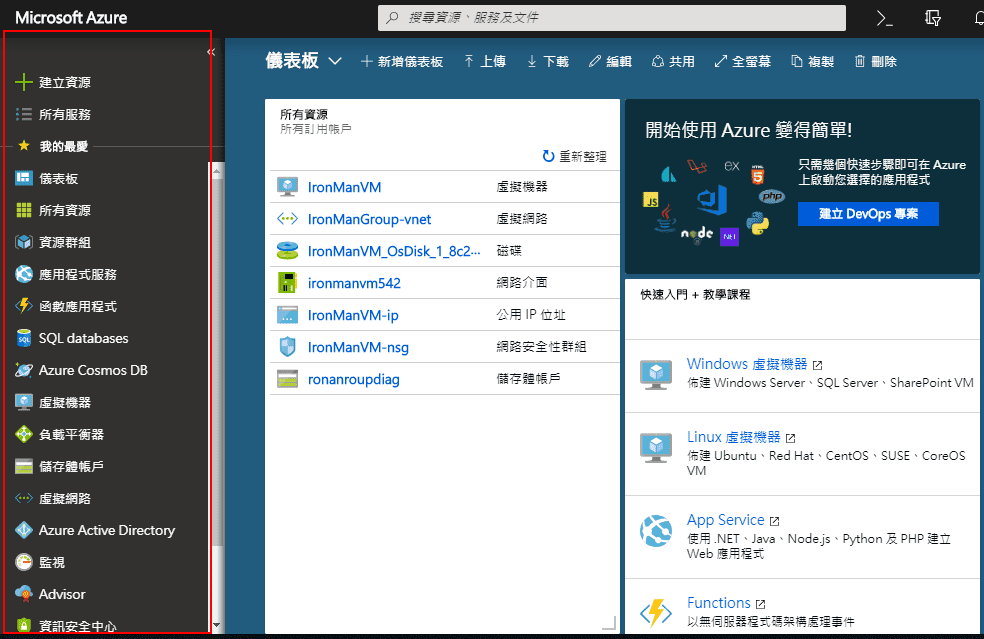Click the 監視 gauge icon
Screen dimensions: 984x639
pos(24,562)
